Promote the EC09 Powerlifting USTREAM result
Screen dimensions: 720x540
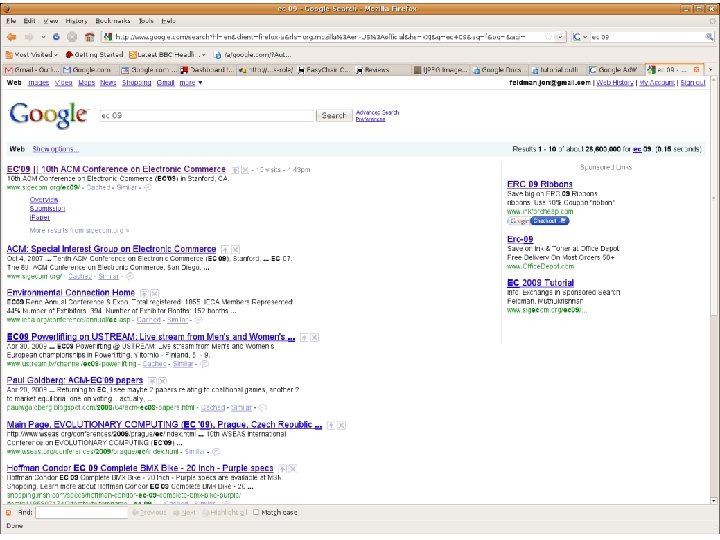point(304,338)
